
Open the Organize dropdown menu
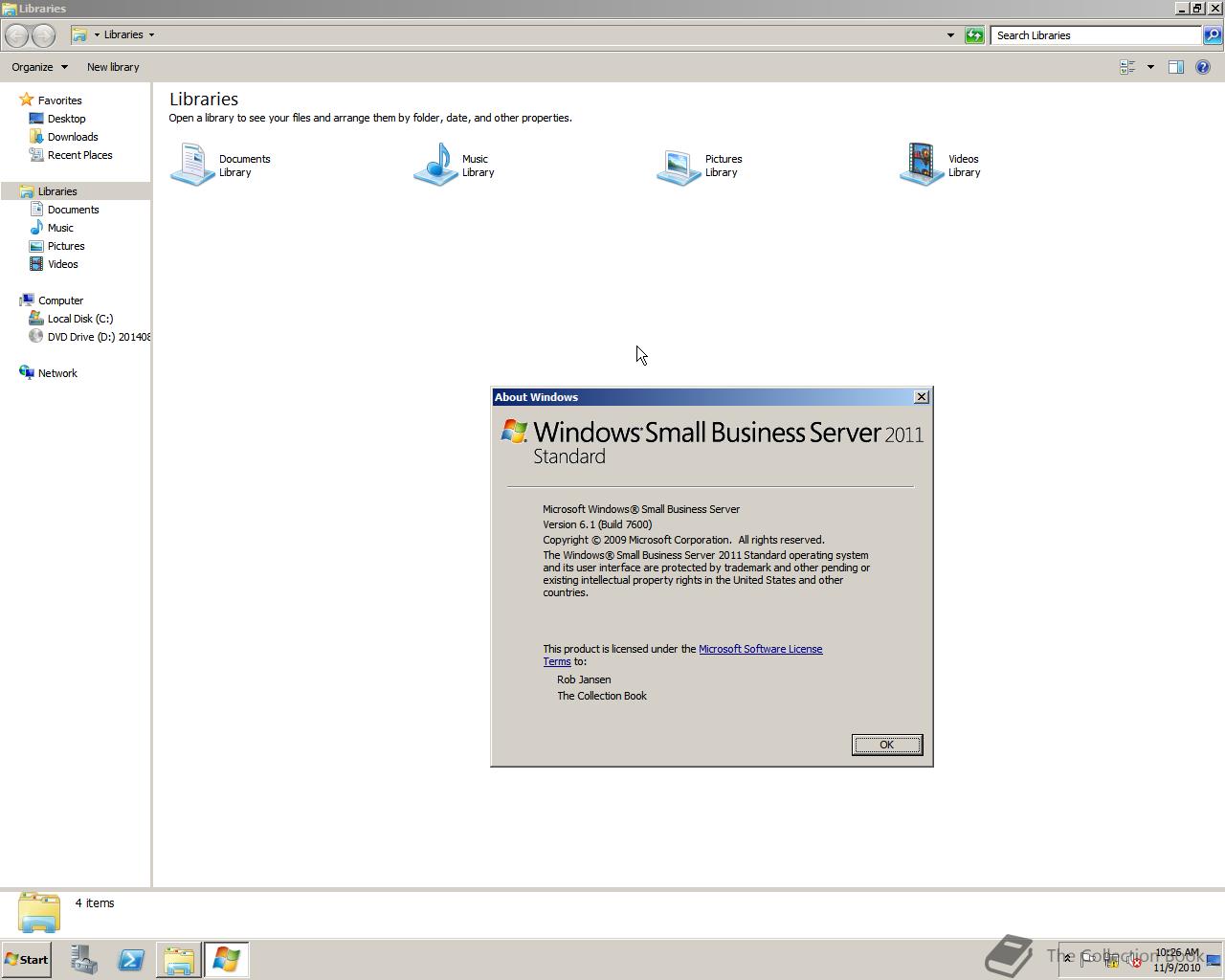click(39, 67)
